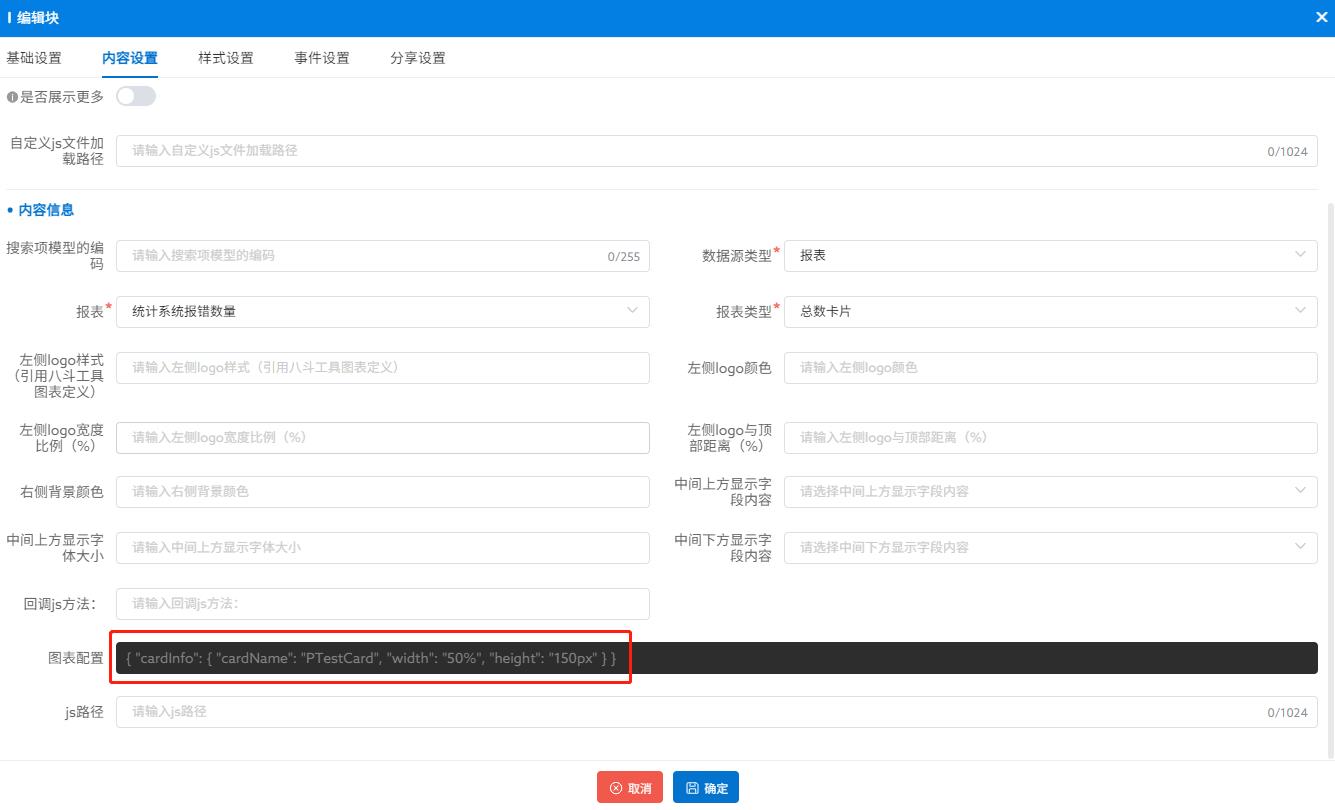Click the dialog's vertical scrollbar

point(1330,480)
